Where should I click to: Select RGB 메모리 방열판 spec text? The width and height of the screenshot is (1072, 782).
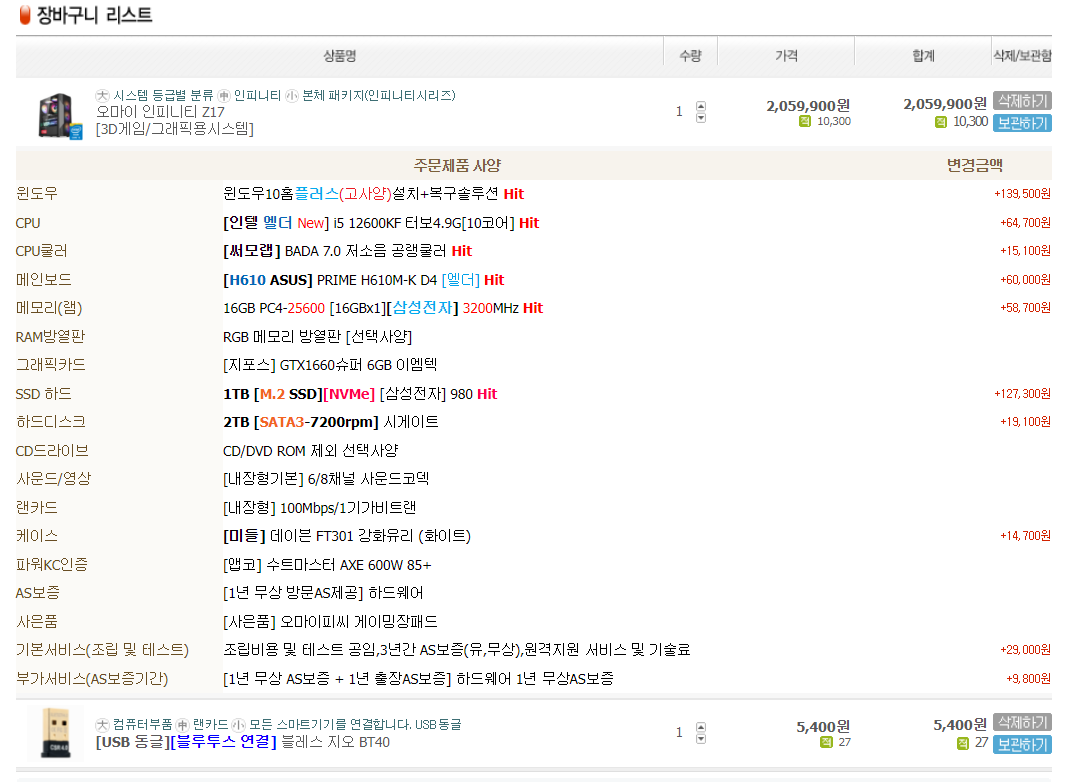[317, 336]
